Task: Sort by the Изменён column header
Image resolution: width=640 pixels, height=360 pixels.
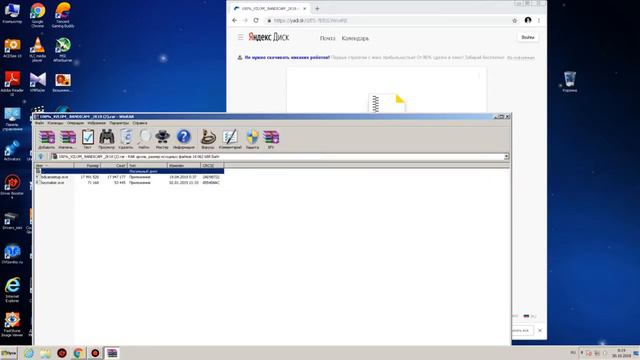Action: pyautogui.click(x=184, y=165)
